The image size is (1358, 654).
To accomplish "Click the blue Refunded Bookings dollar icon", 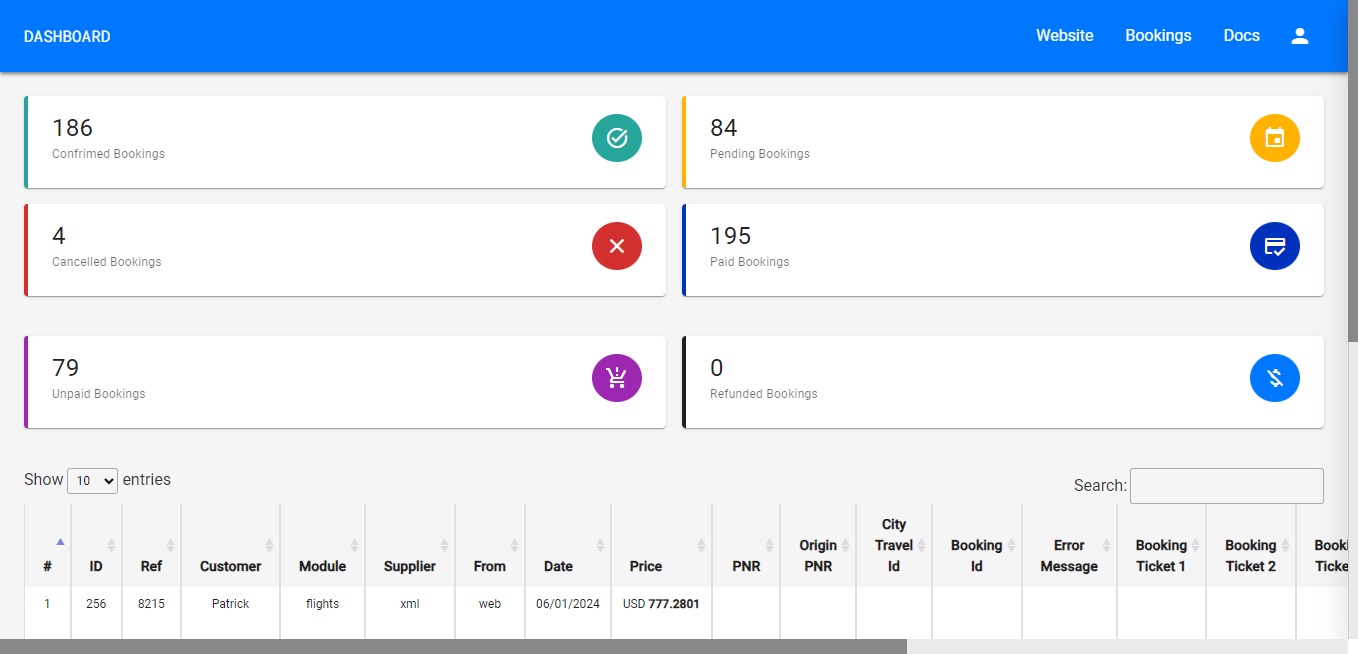I will pos(1274,378).
